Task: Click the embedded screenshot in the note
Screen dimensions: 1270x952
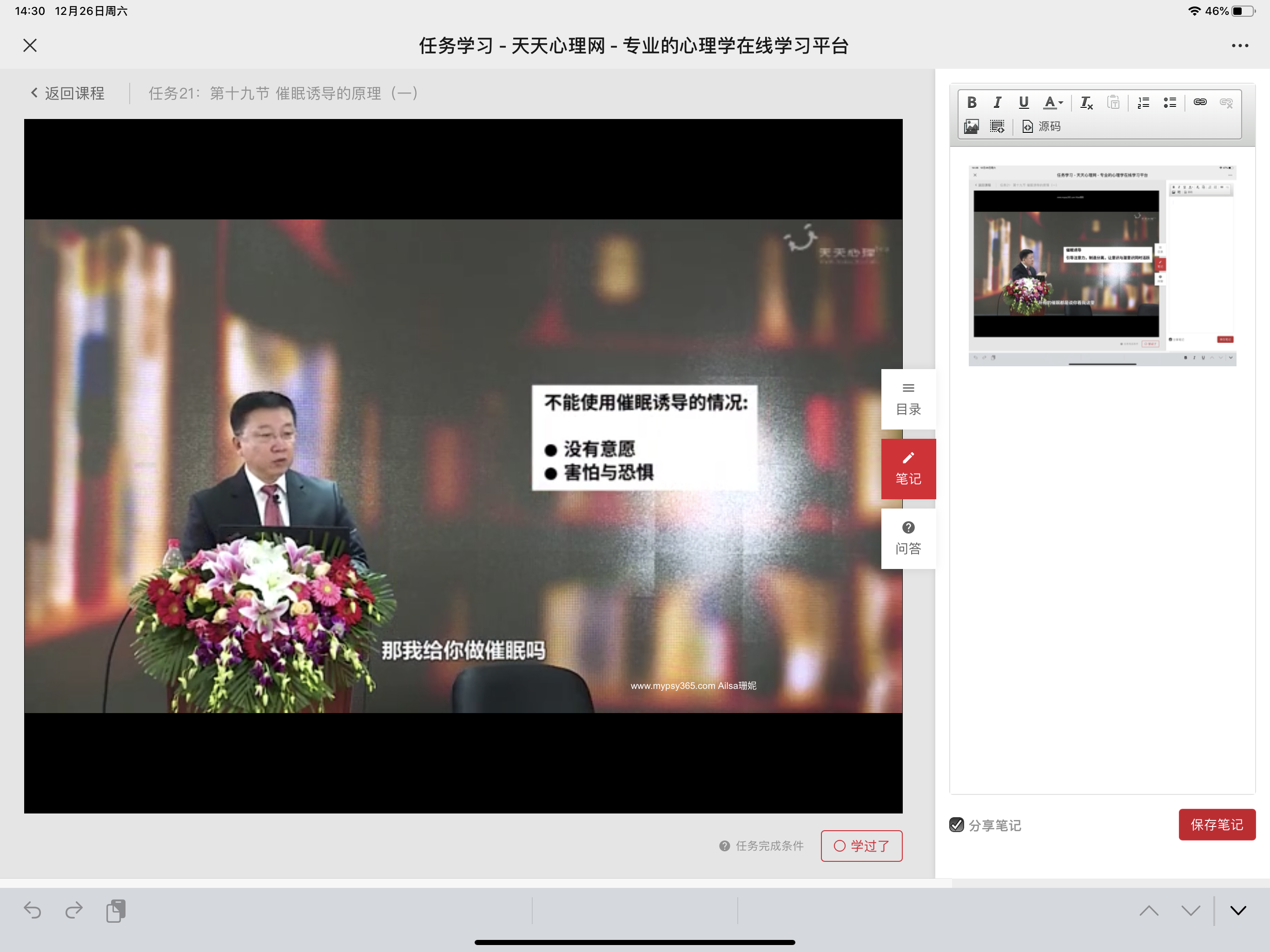Action: [1102, 265]
